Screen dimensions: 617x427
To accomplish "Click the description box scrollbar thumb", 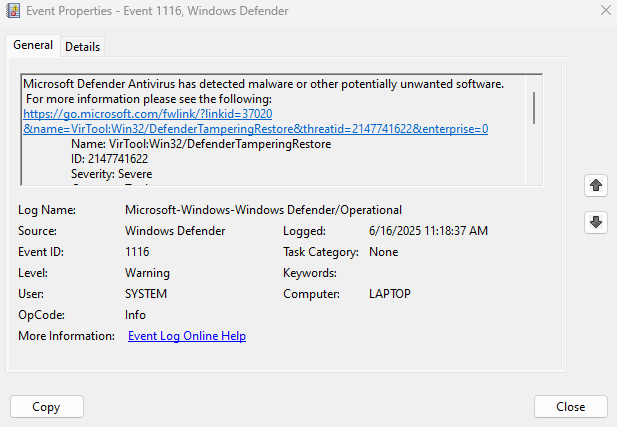I will coord(534,108).
